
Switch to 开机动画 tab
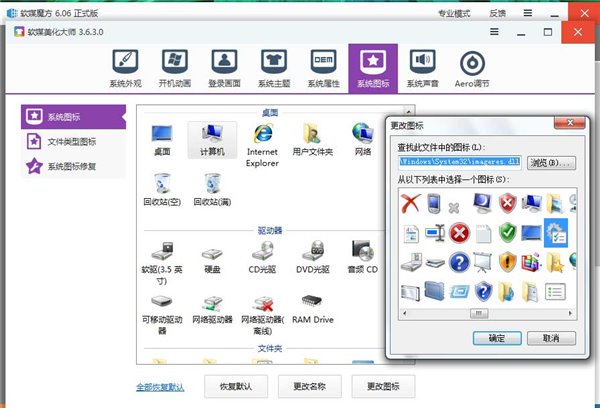tap(174, 69)
